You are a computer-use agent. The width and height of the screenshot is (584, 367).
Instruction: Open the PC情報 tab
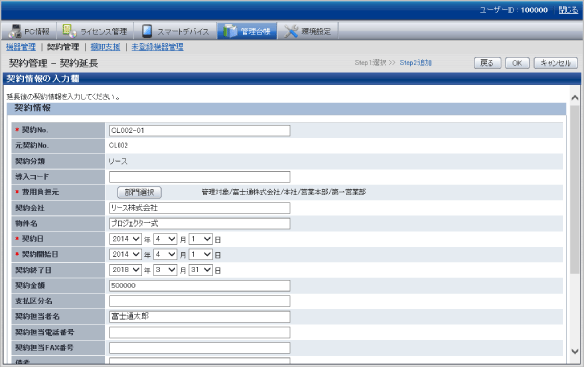[x=29, y=31]
